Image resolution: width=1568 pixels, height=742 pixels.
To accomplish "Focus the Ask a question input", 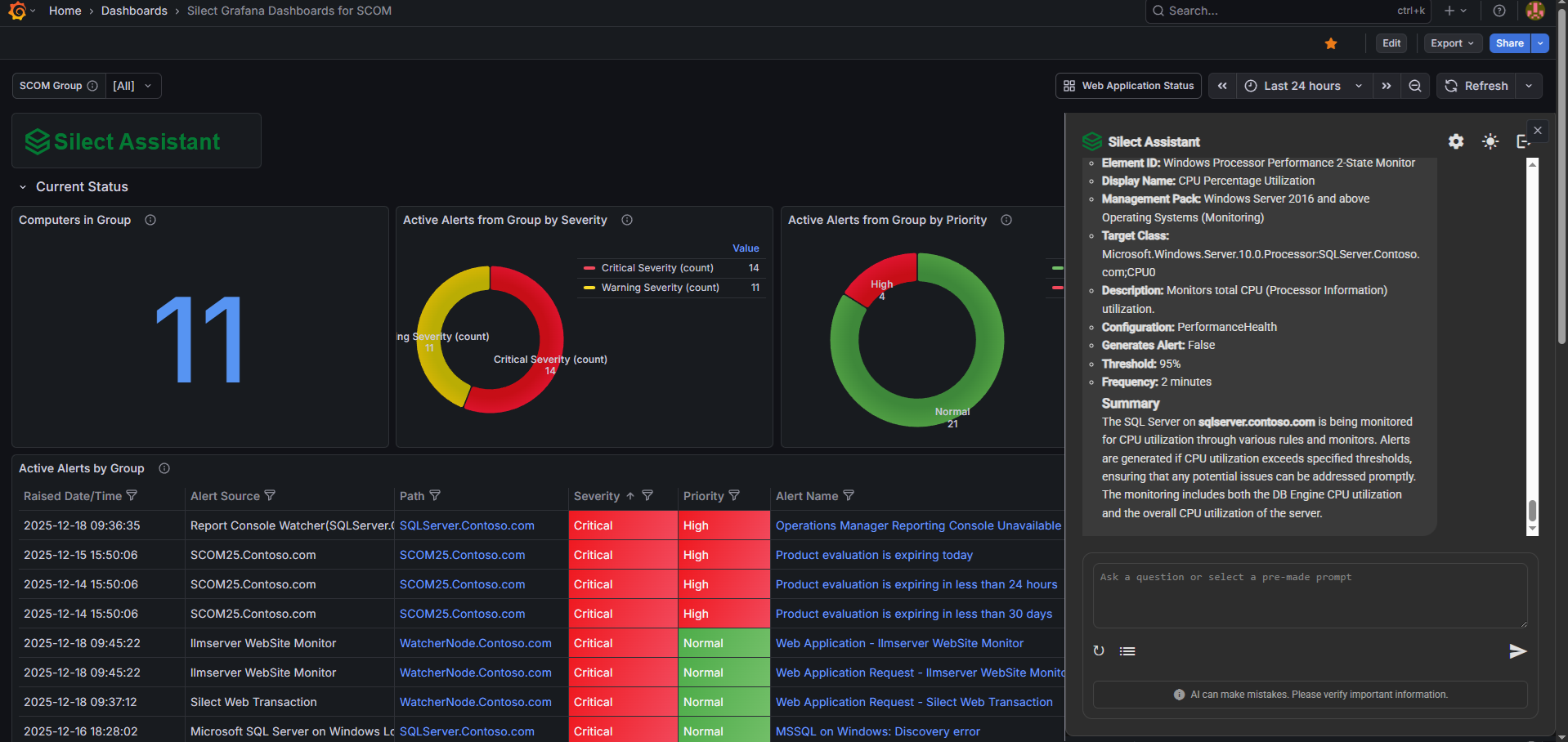I will (x=1310, y=596).
